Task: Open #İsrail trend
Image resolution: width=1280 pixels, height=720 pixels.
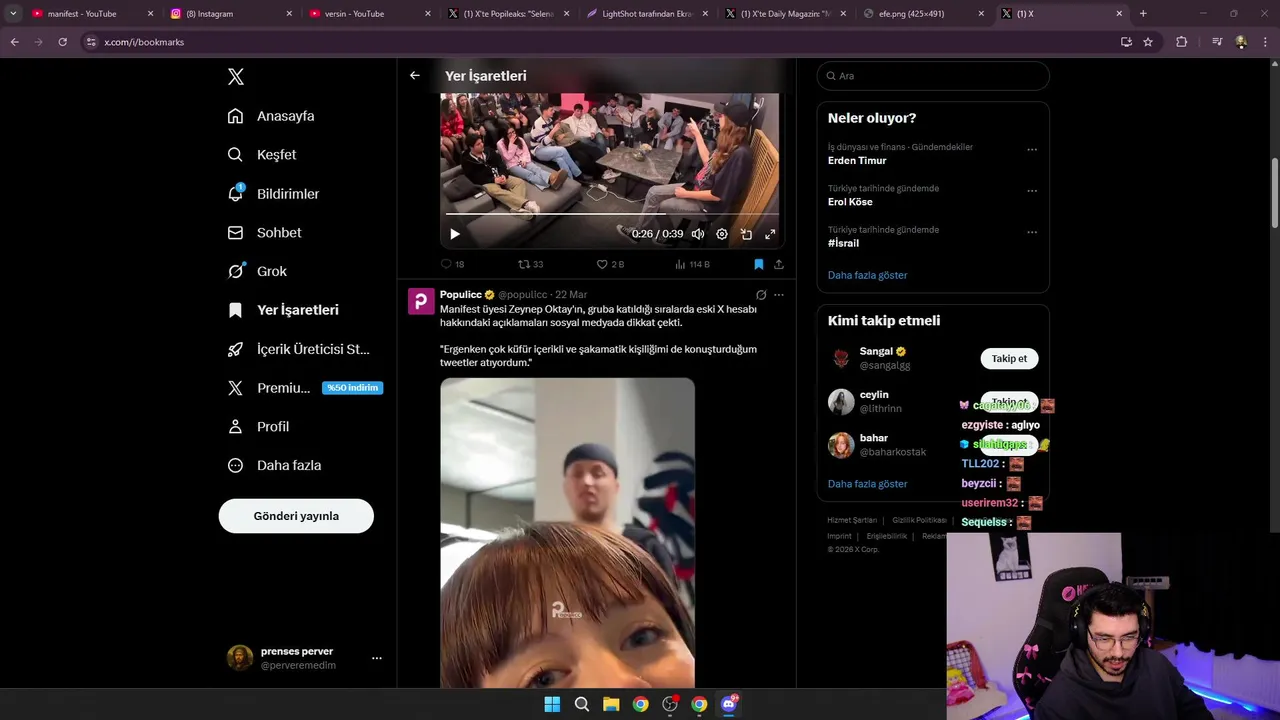Action: click(x=843, y=243)
